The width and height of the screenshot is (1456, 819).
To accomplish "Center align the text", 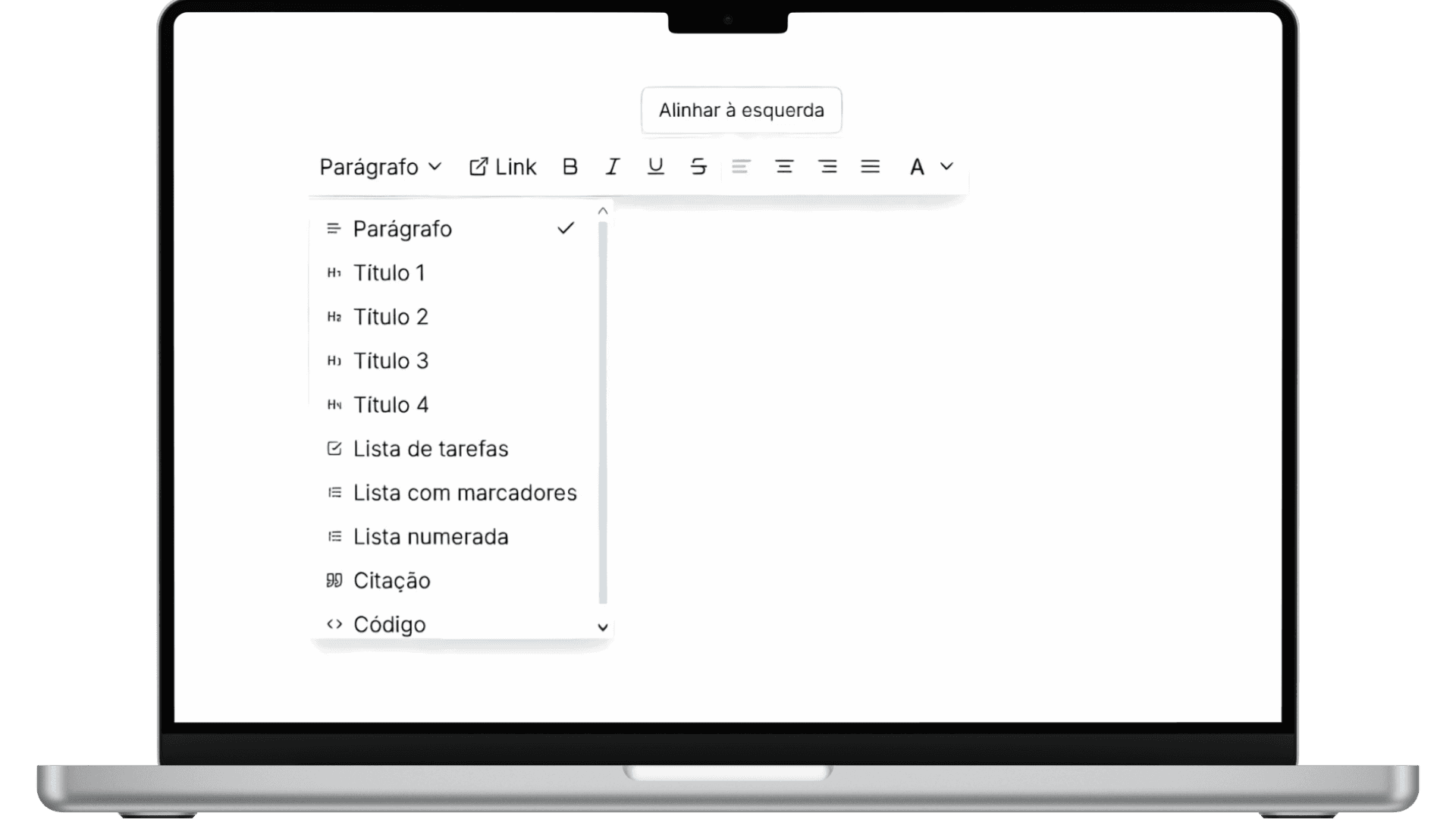I will coord(784,167).
